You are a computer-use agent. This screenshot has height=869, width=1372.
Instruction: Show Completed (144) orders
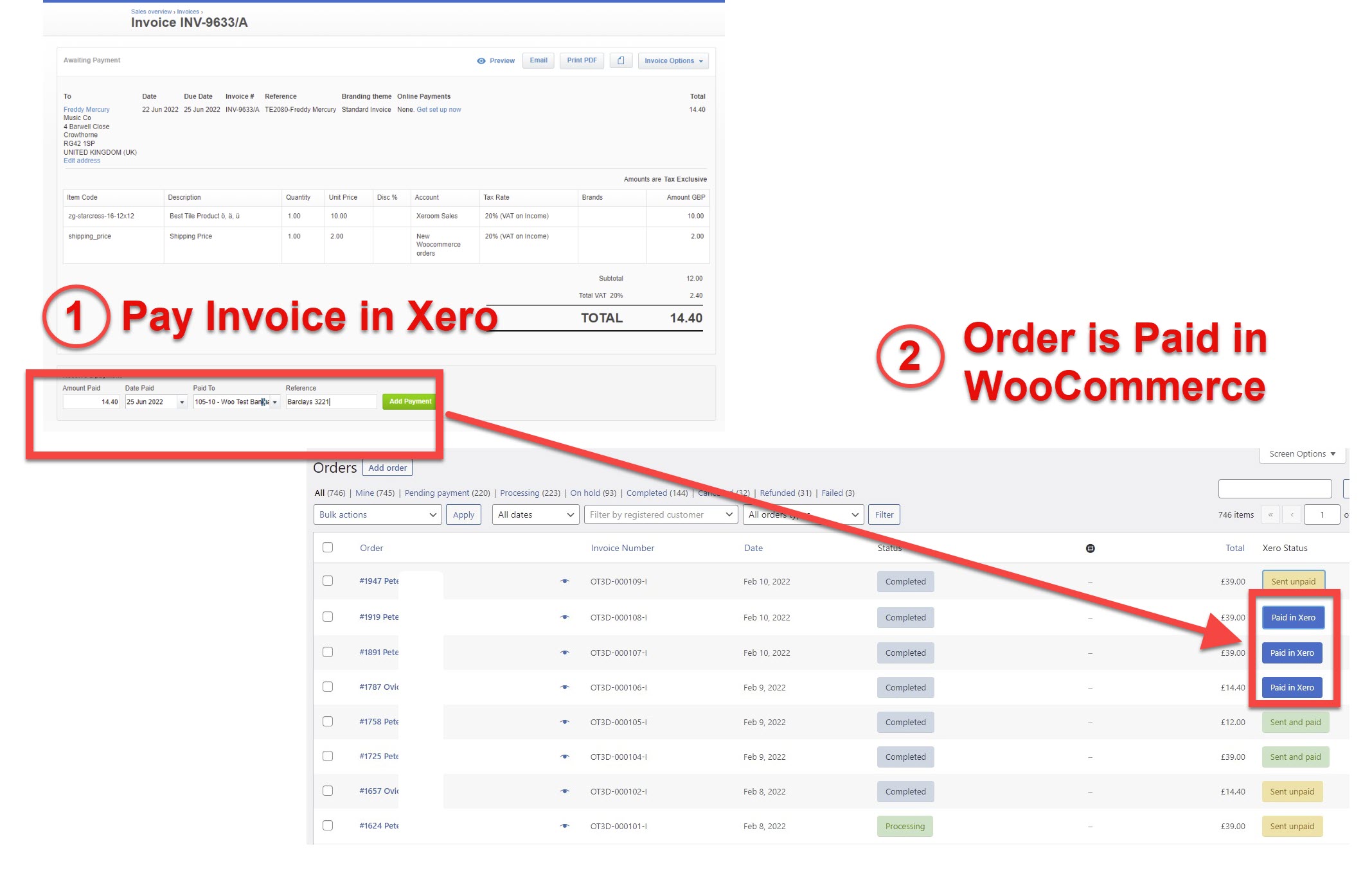(657, 493)
